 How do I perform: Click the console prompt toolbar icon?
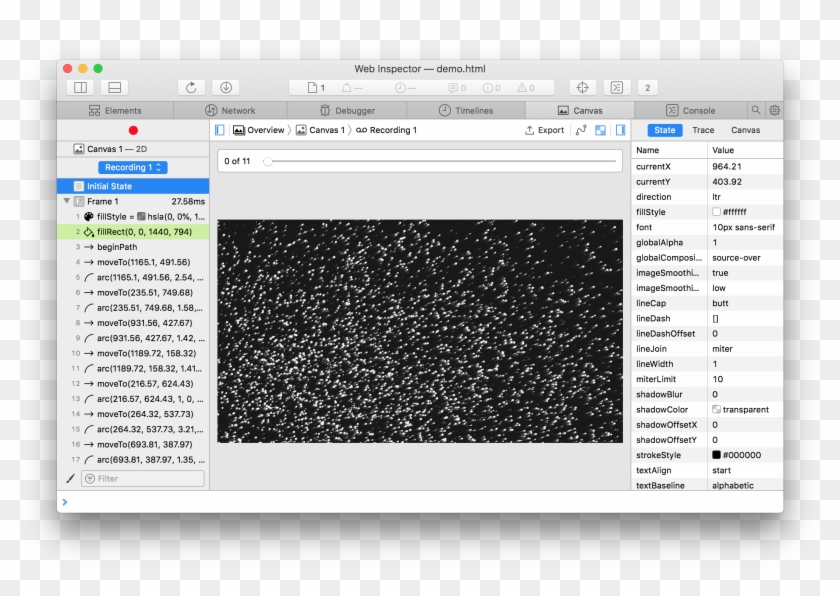tap(617, 88)
